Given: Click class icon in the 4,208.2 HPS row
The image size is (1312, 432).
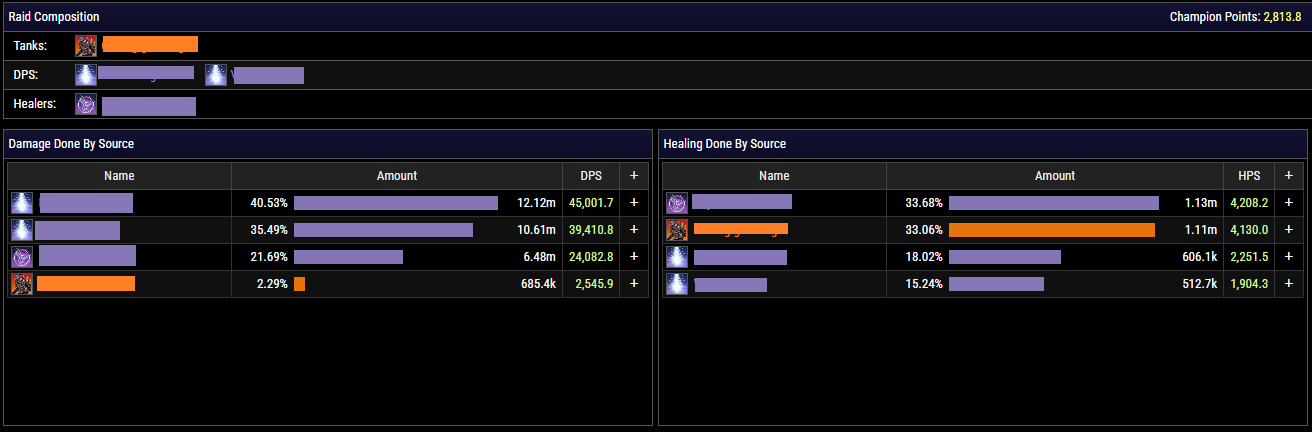Looking at the screenshot, I should tap(676, 203).
